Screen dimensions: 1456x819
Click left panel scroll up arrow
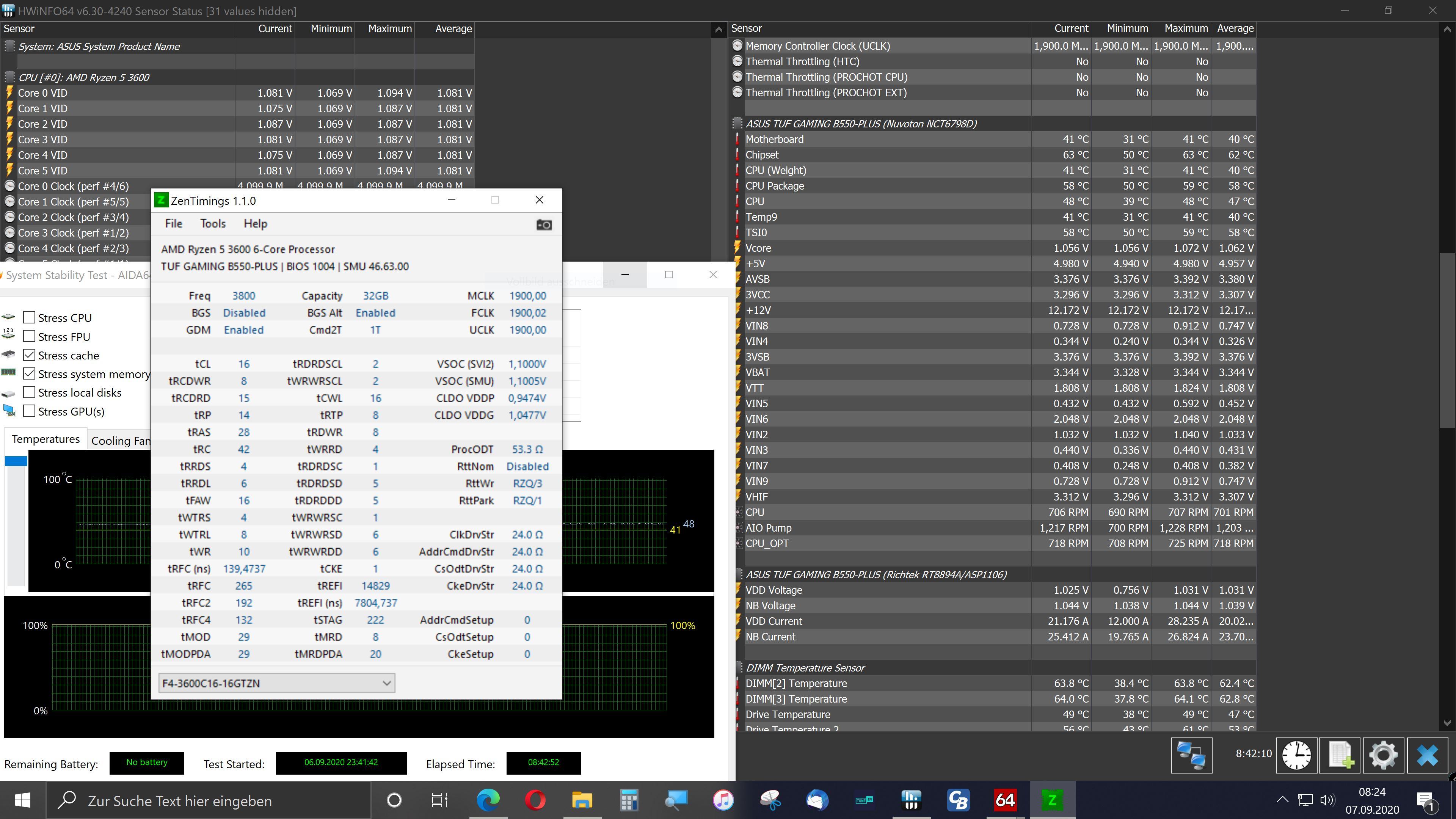tap(719, 30)
